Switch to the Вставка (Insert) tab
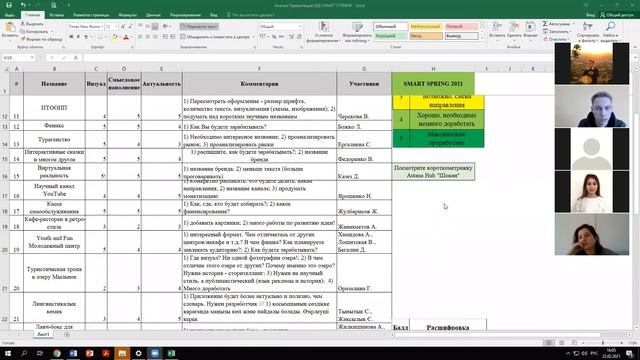Image resolution: width=640 pixels, height=360 pixels. pos(56,15)
